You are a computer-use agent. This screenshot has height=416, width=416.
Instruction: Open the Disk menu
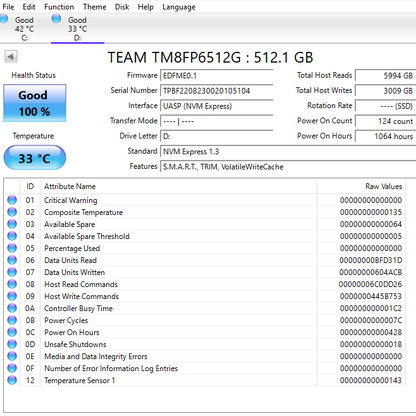122,7
